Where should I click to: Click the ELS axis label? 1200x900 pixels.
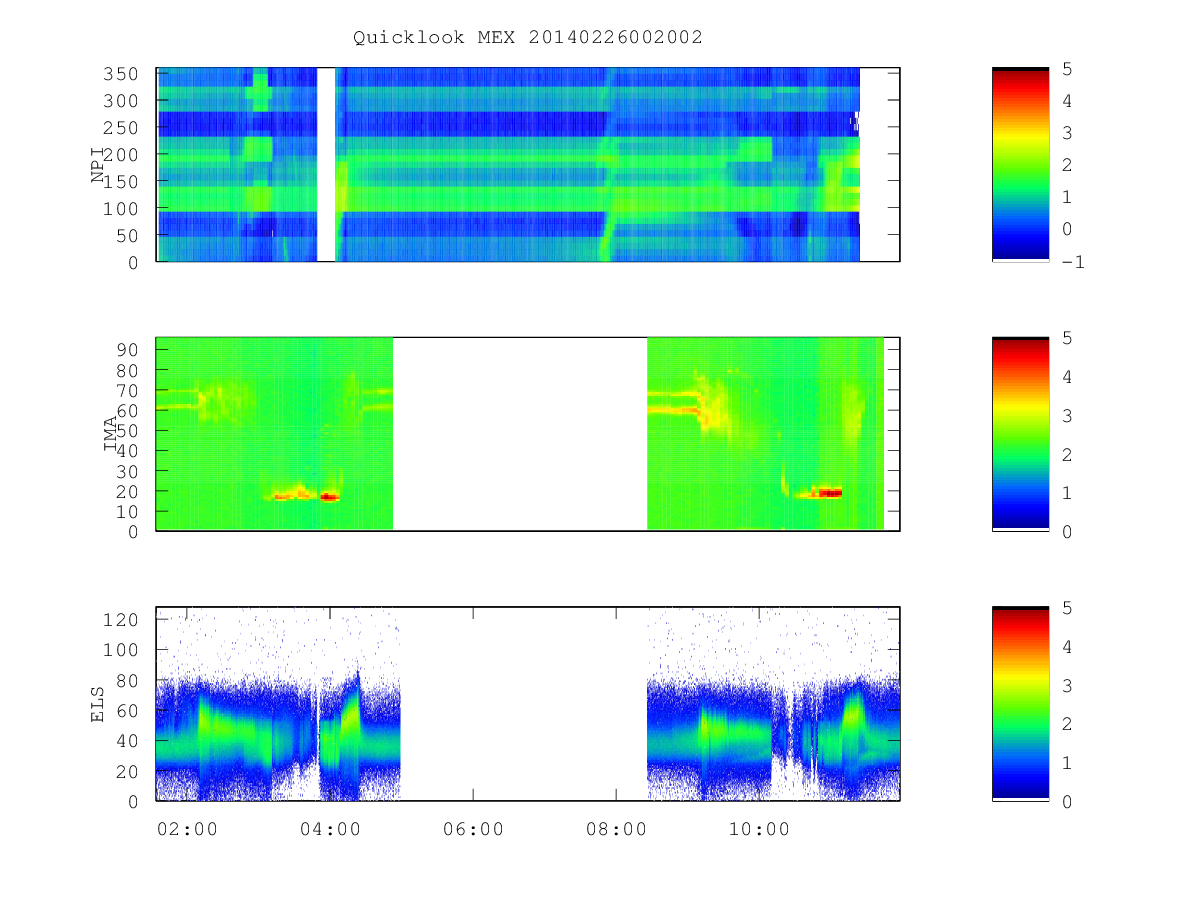[x=98, y=704]
